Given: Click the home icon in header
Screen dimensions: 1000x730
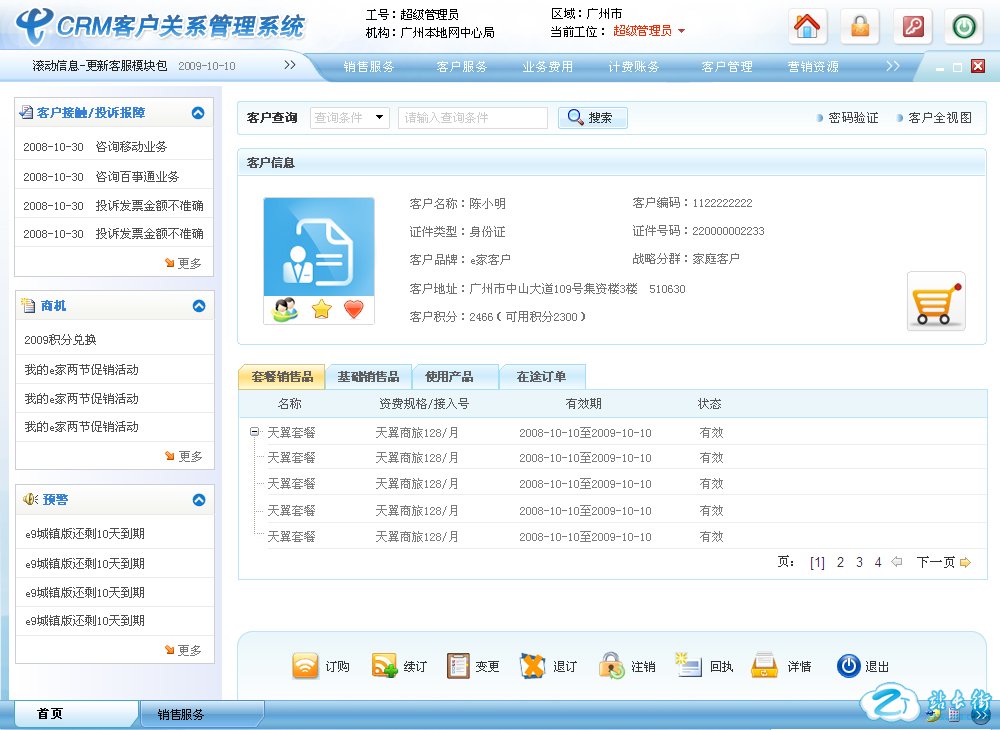Looking at the screenshot, I should coord(808,27).
